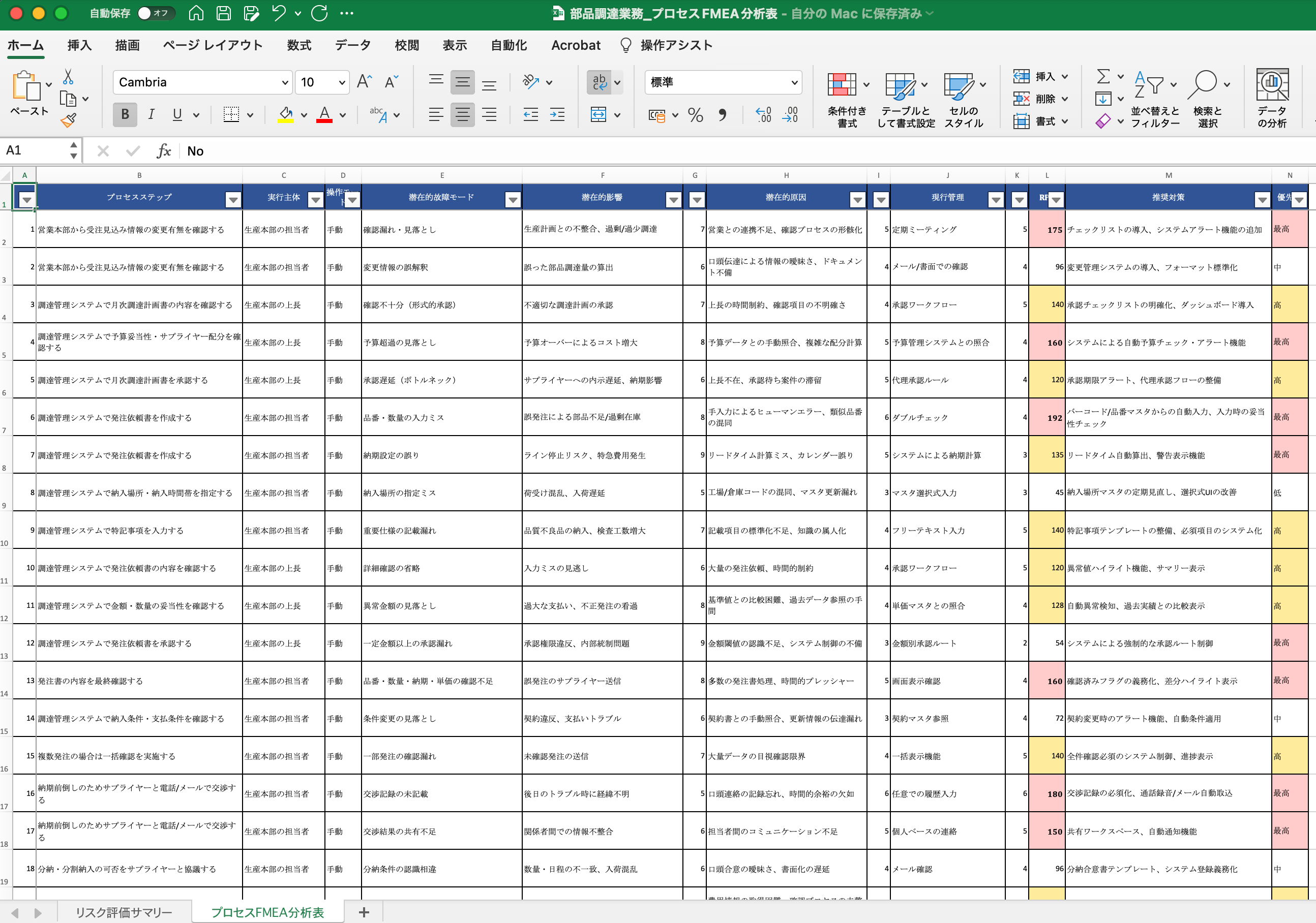1316x923 pixels.
Task: Click the format painter brush icon
Action: 68,120
